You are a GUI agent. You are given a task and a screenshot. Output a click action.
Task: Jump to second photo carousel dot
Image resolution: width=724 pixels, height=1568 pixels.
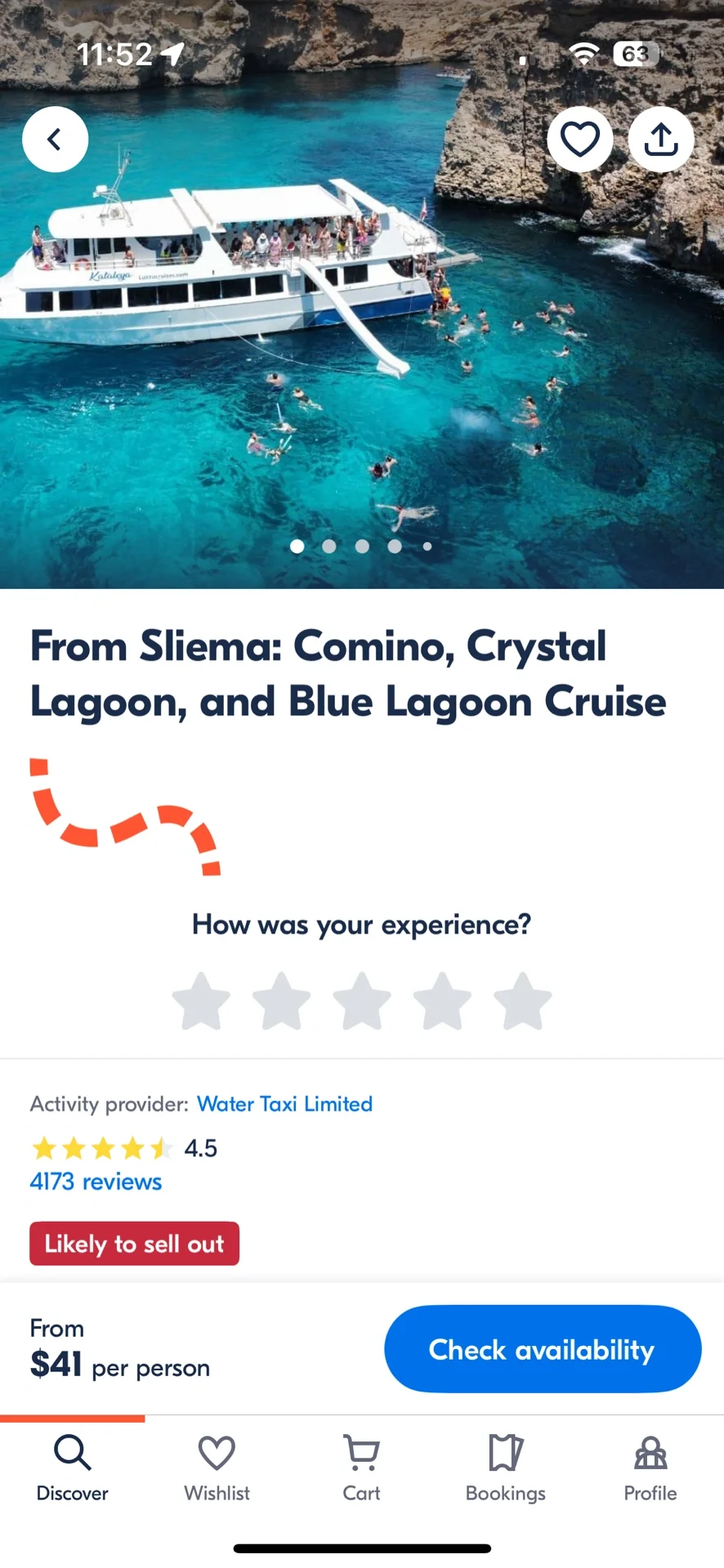tap(329, 546)
